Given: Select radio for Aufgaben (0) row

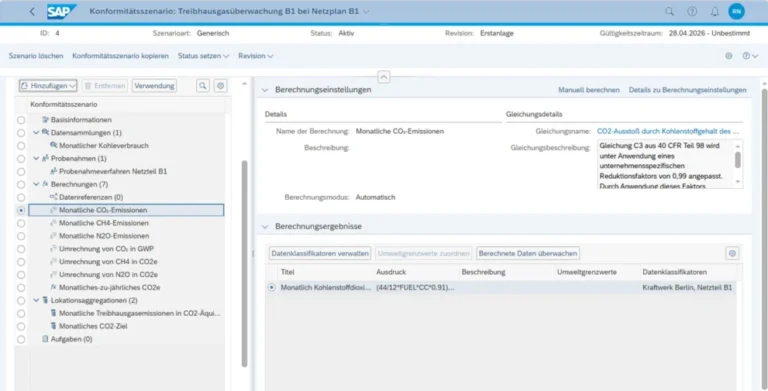Looking at the screenshot, I should tap(21, 340).
